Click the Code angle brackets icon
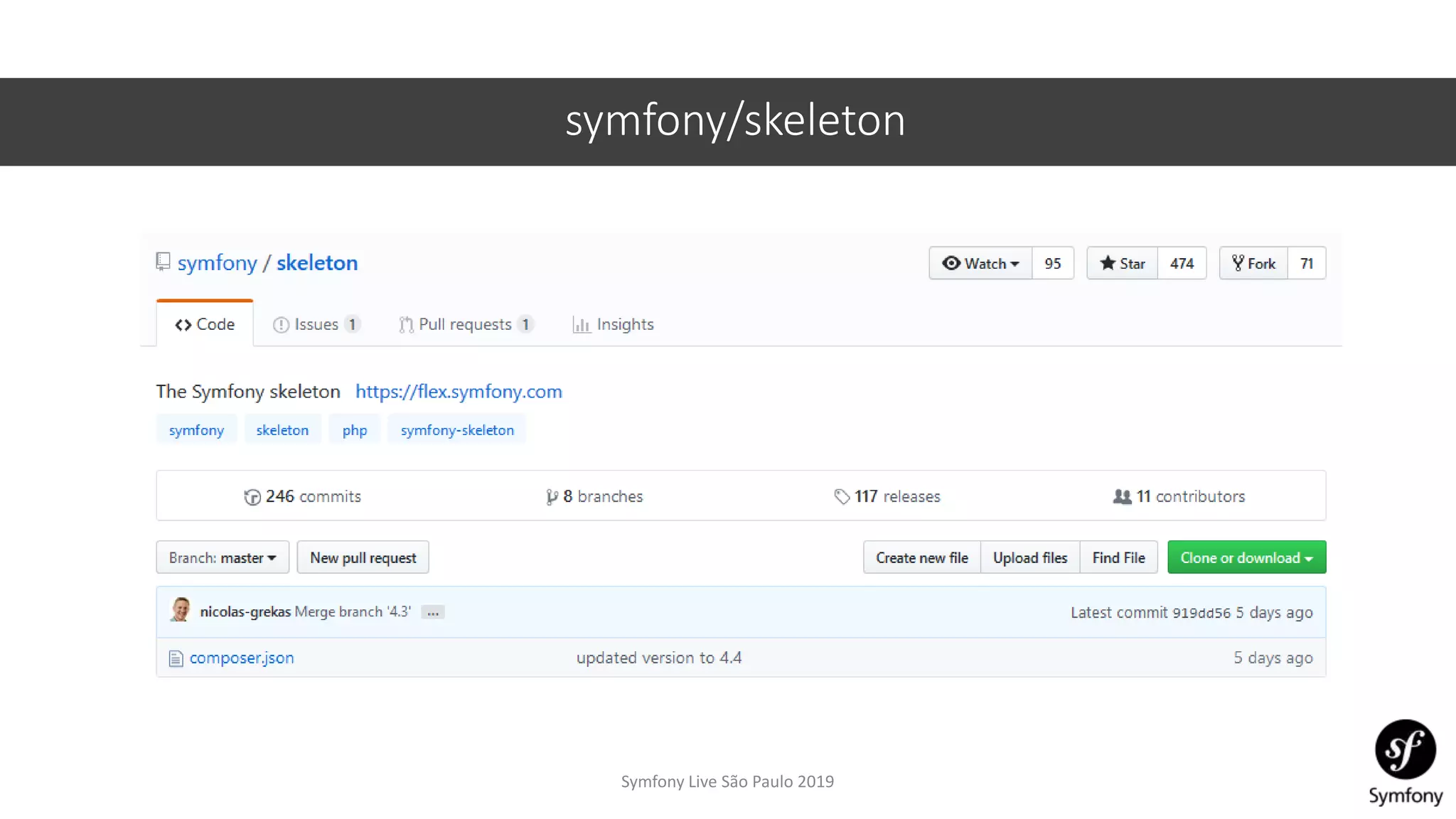Viewport: 1456px width, 819px height. [x=183, y=325]
